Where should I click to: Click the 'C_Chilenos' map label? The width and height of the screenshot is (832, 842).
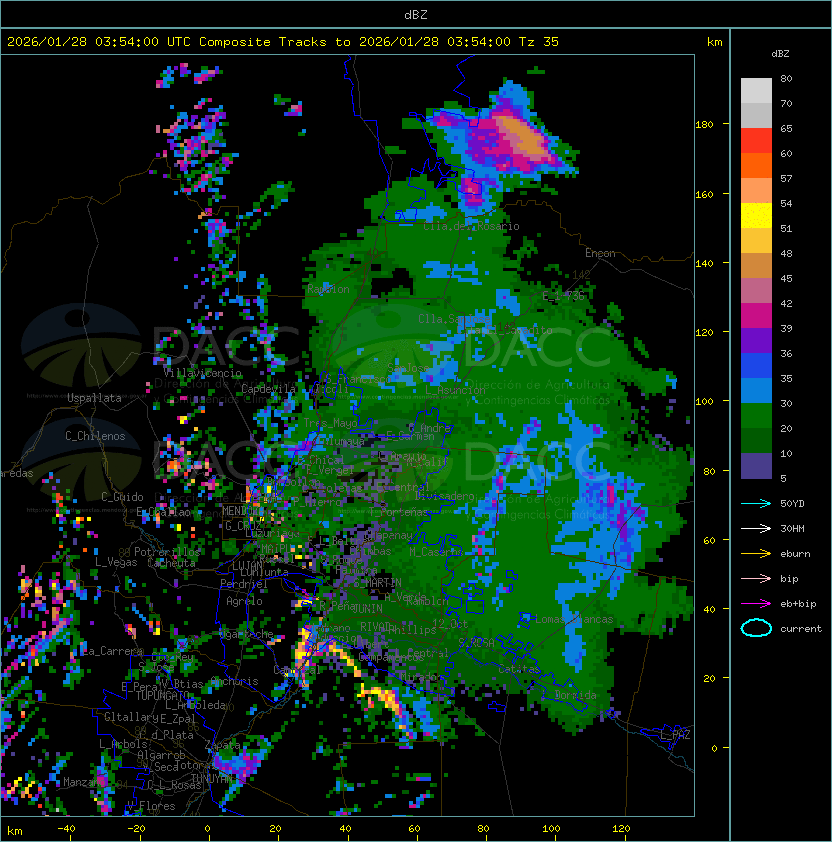pyautogui.click(x=95, y=436)
